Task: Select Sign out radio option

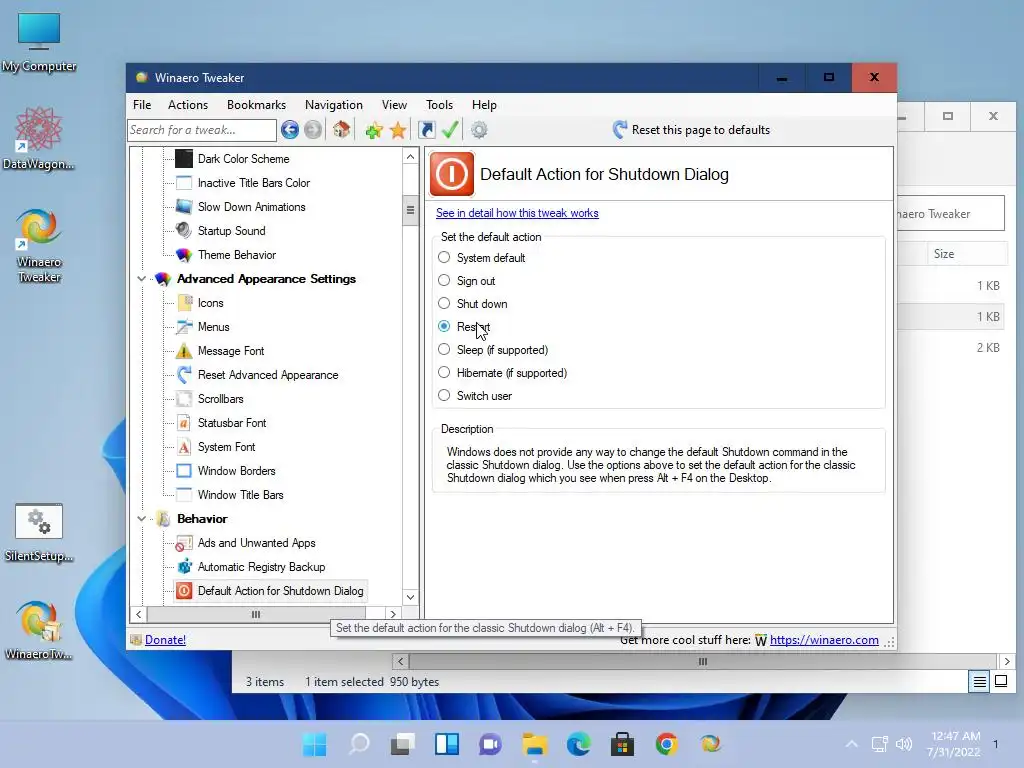Action: pos(444,280)
